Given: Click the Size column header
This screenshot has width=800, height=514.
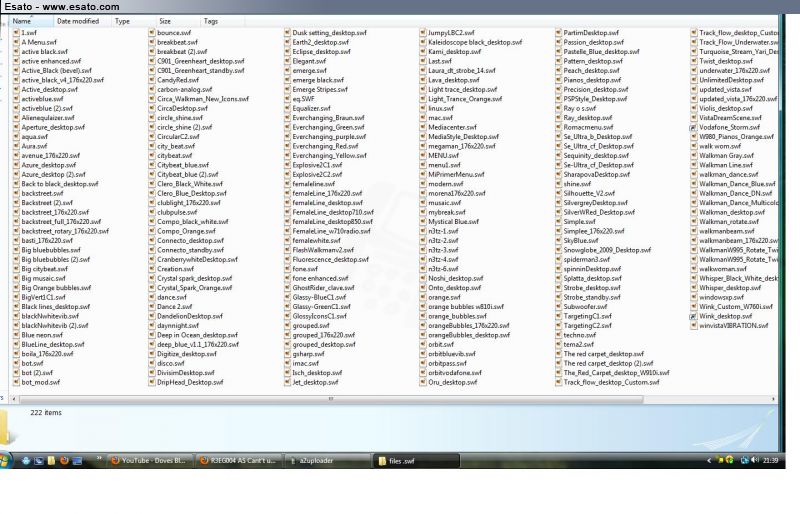Looking at the screenshot, I should click(165, 20).
